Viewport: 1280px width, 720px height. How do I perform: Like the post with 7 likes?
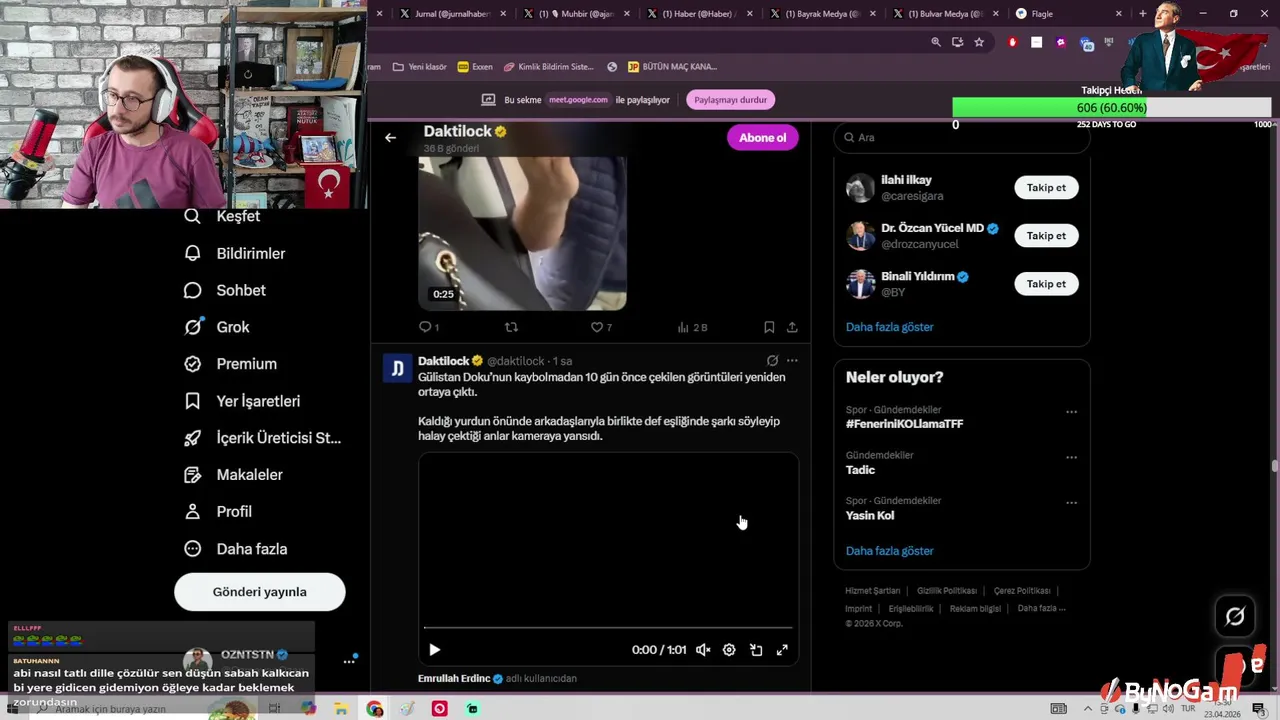pos(601,327)
